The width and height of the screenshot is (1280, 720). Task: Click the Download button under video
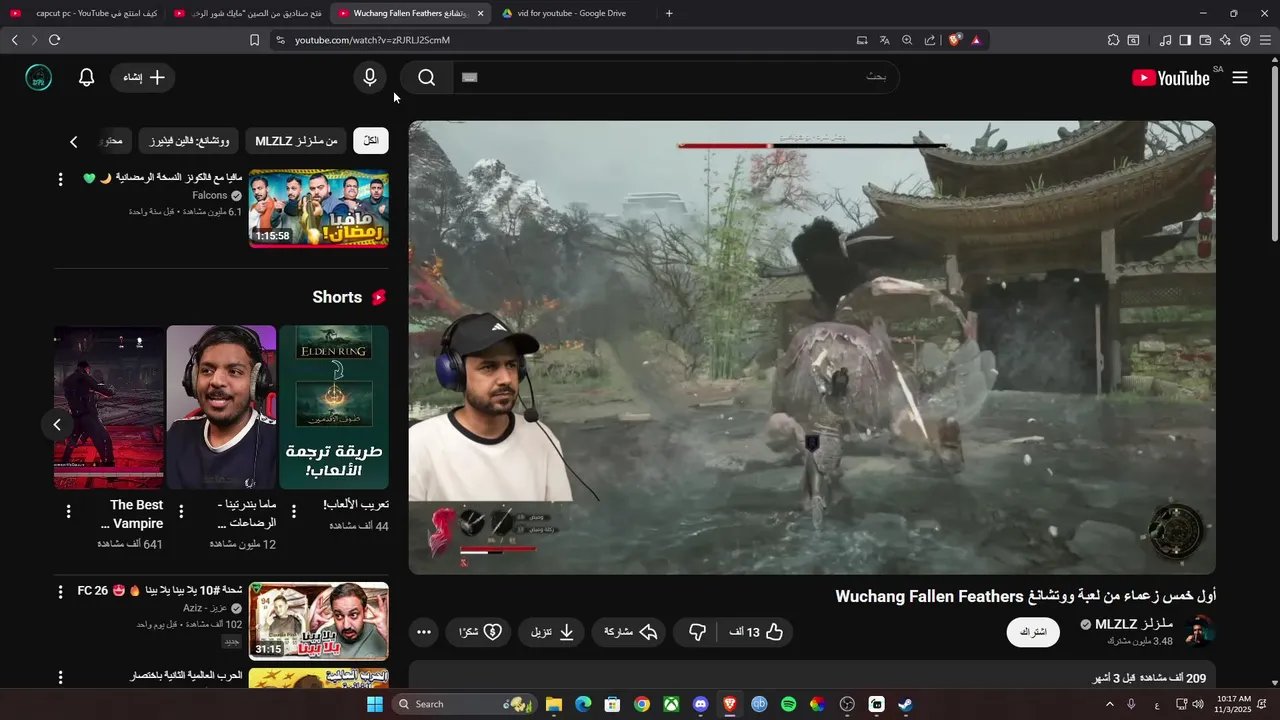tap(551, 632)
